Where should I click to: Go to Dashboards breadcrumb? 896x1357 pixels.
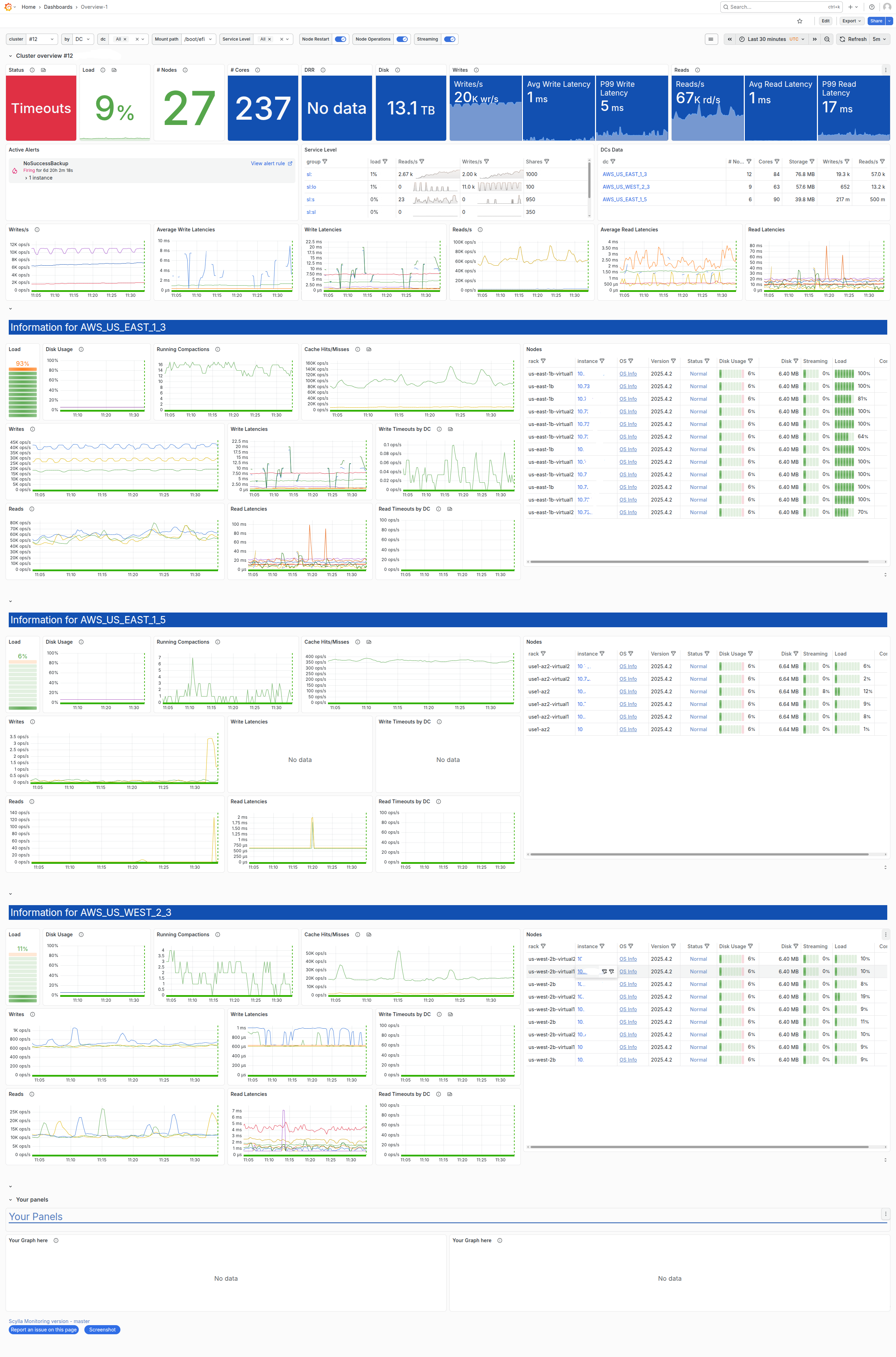tap(58, 7)
